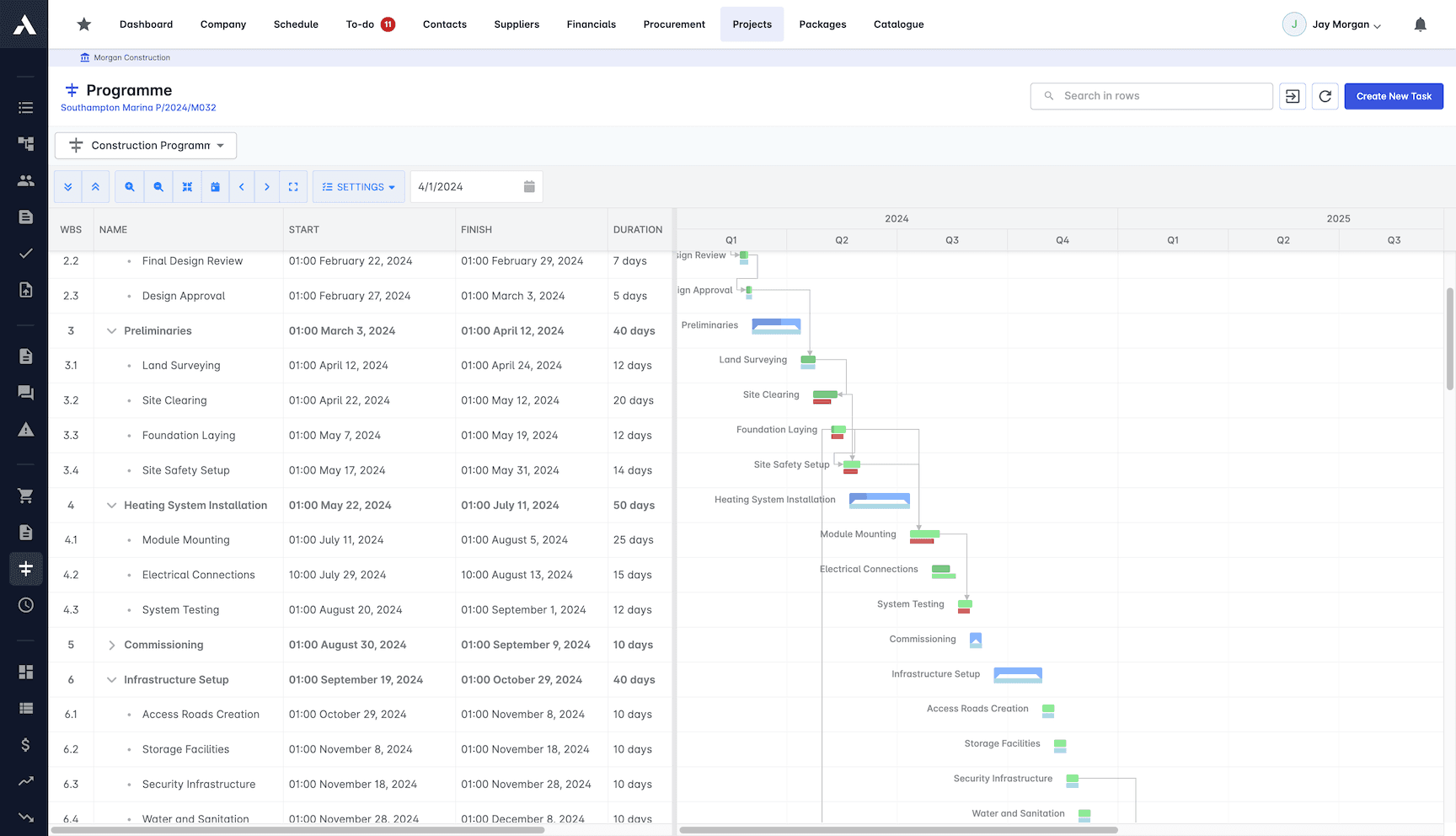1456x836 pixels.
Task: Select the shopping cart icon in the sidebar
Action: tap(25, 496)
